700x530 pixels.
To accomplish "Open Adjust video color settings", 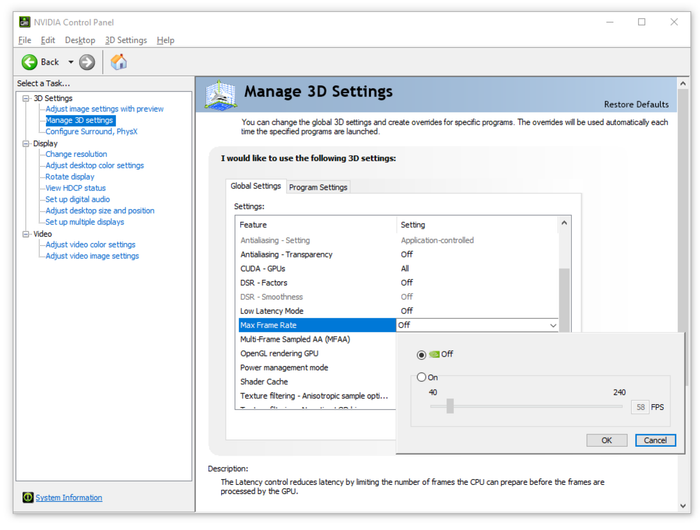I will coord(90,245).
